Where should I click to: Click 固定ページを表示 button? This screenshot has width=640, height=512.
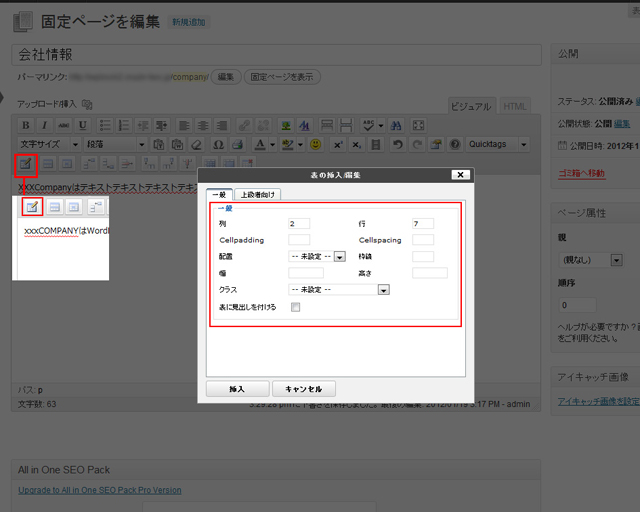click(x=282, y=77)
